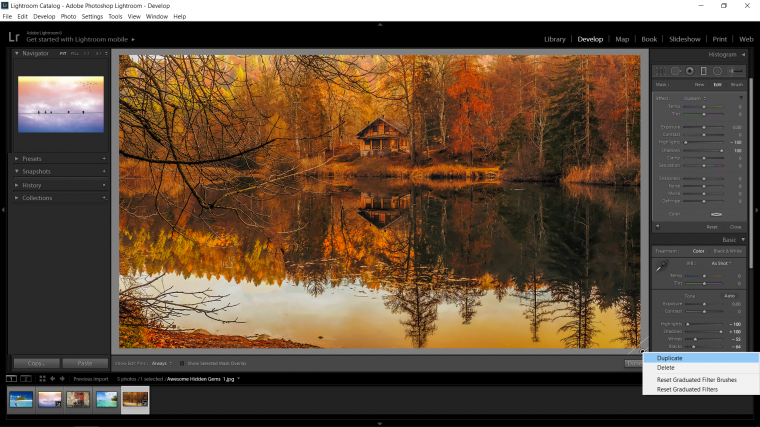Go back using filmstrip left arrow
Viewport: 760px width, 427px height.
52,379
